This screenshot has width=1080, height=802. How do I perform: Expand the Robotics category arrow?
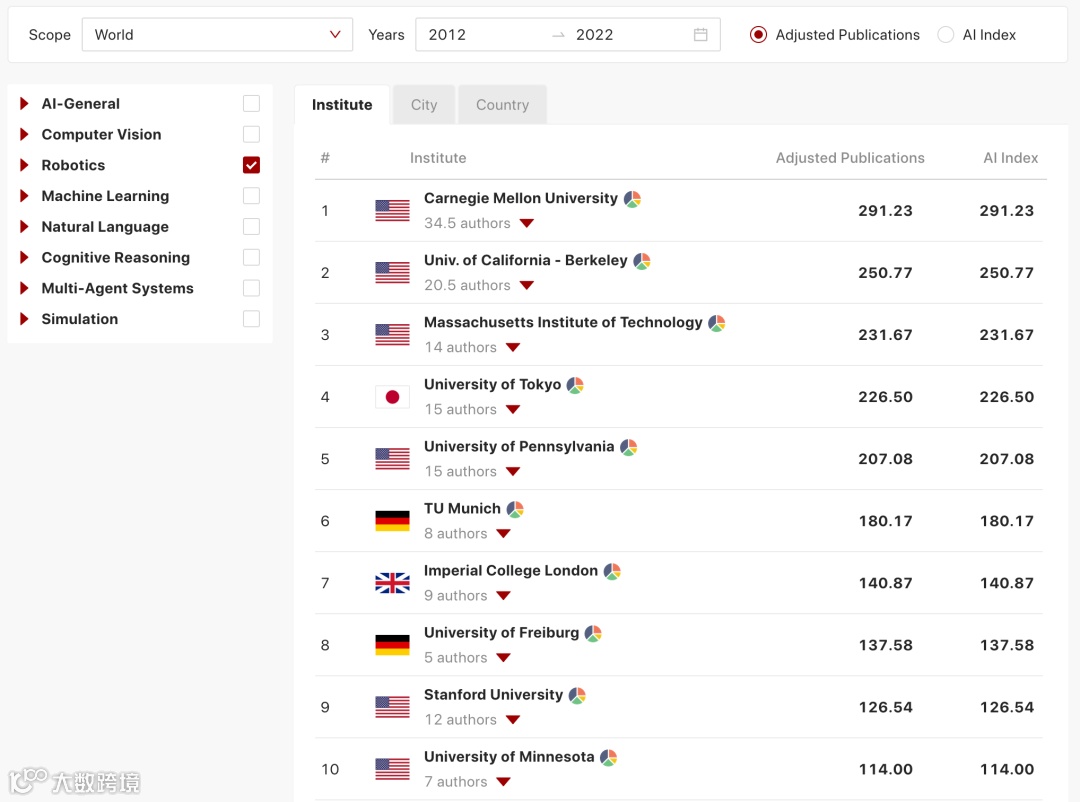tap(24, 165)
